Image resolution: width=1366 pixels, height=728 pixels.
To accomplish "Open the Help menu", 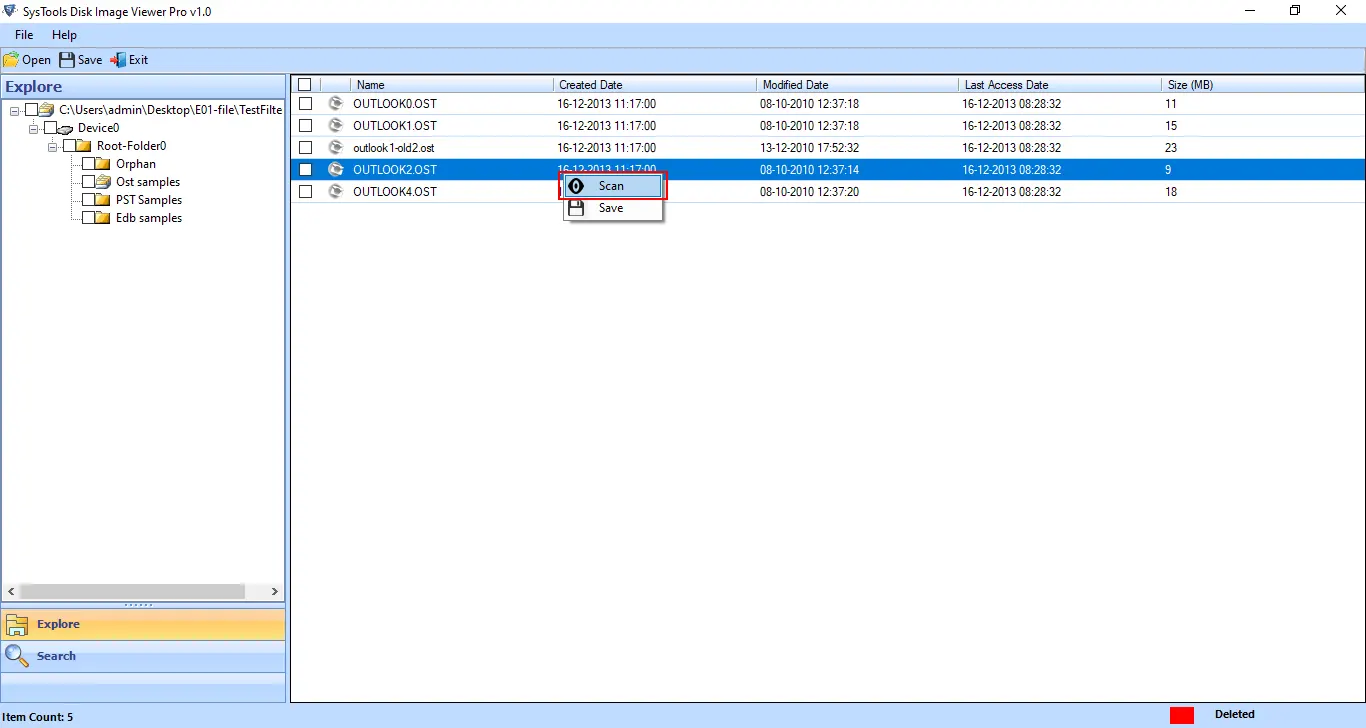I will (x=64, y=35).
